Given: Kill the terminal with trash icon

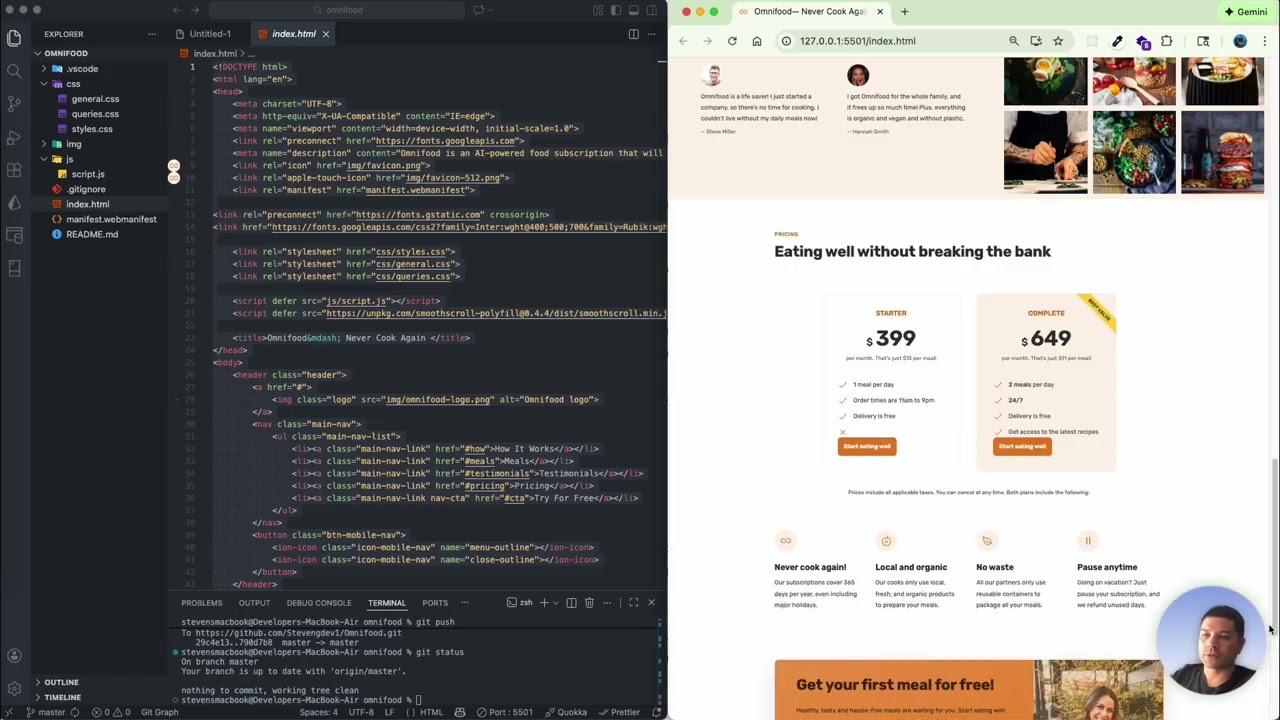Looking at the screenshot, I should tap(589, 603).
